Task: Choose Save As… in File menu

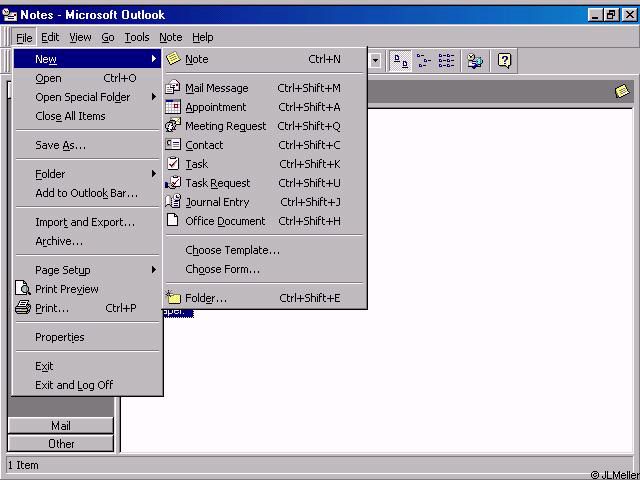Action: click(87, 145)
